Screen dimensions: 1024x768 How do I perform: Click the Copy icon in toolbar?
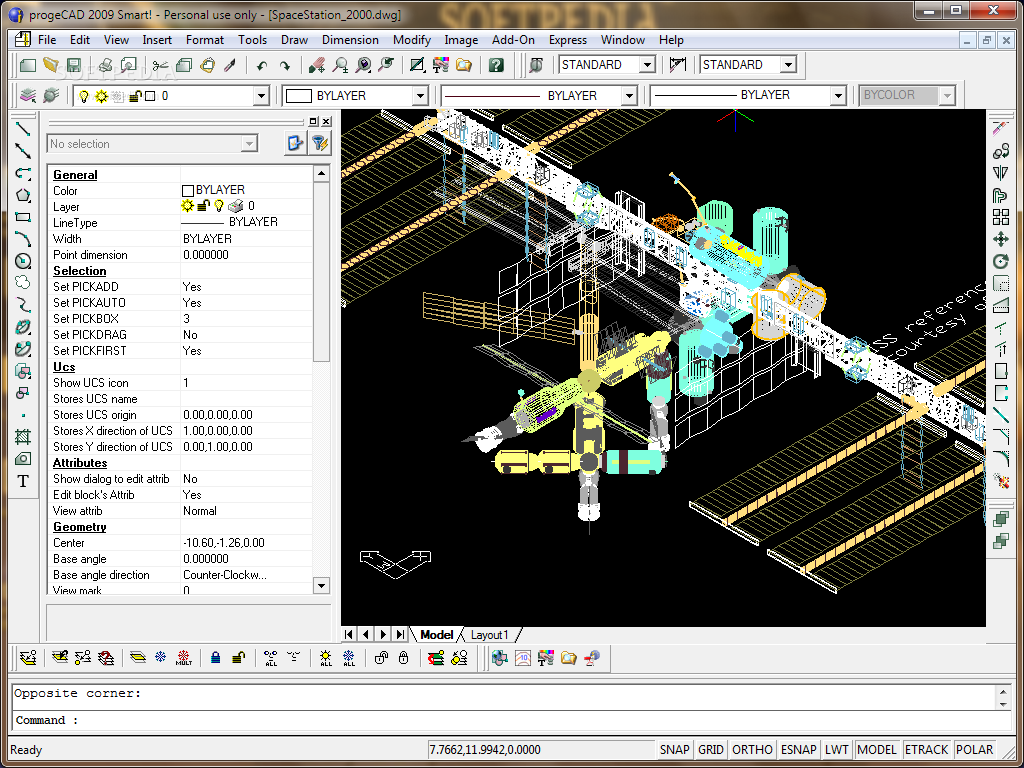point(184,65)
